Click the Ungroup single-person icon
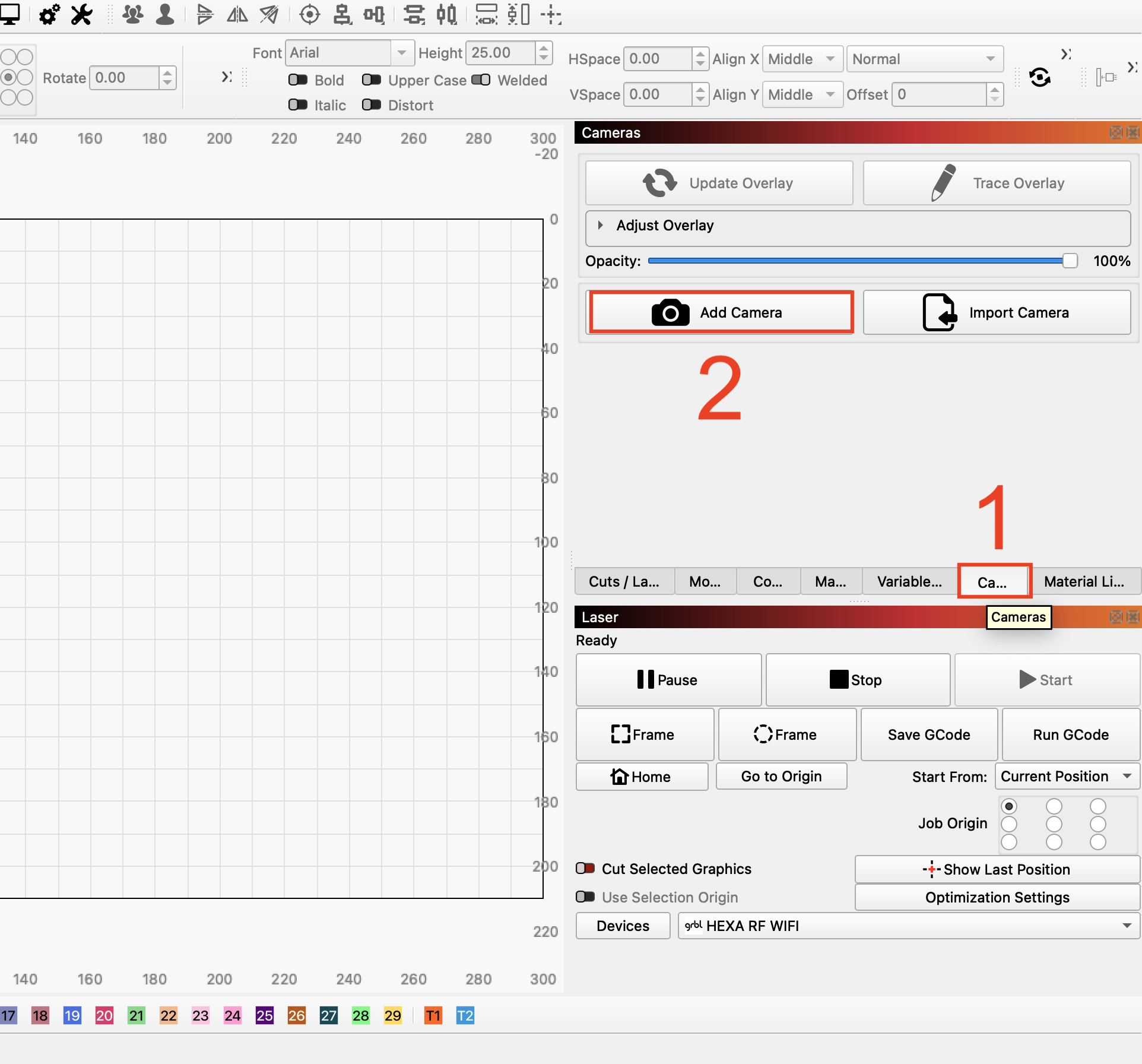This screenshot has height=1064, width=1142. click(165, 14)
